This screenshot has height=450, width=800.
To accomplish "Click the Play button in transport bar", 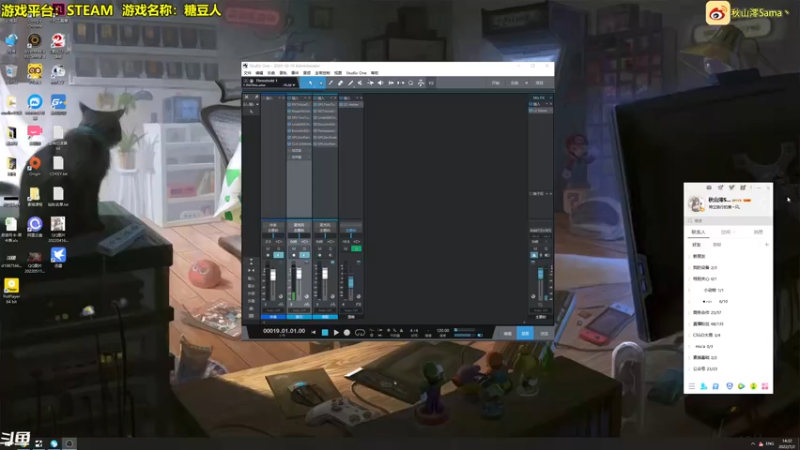I will 336,333.
